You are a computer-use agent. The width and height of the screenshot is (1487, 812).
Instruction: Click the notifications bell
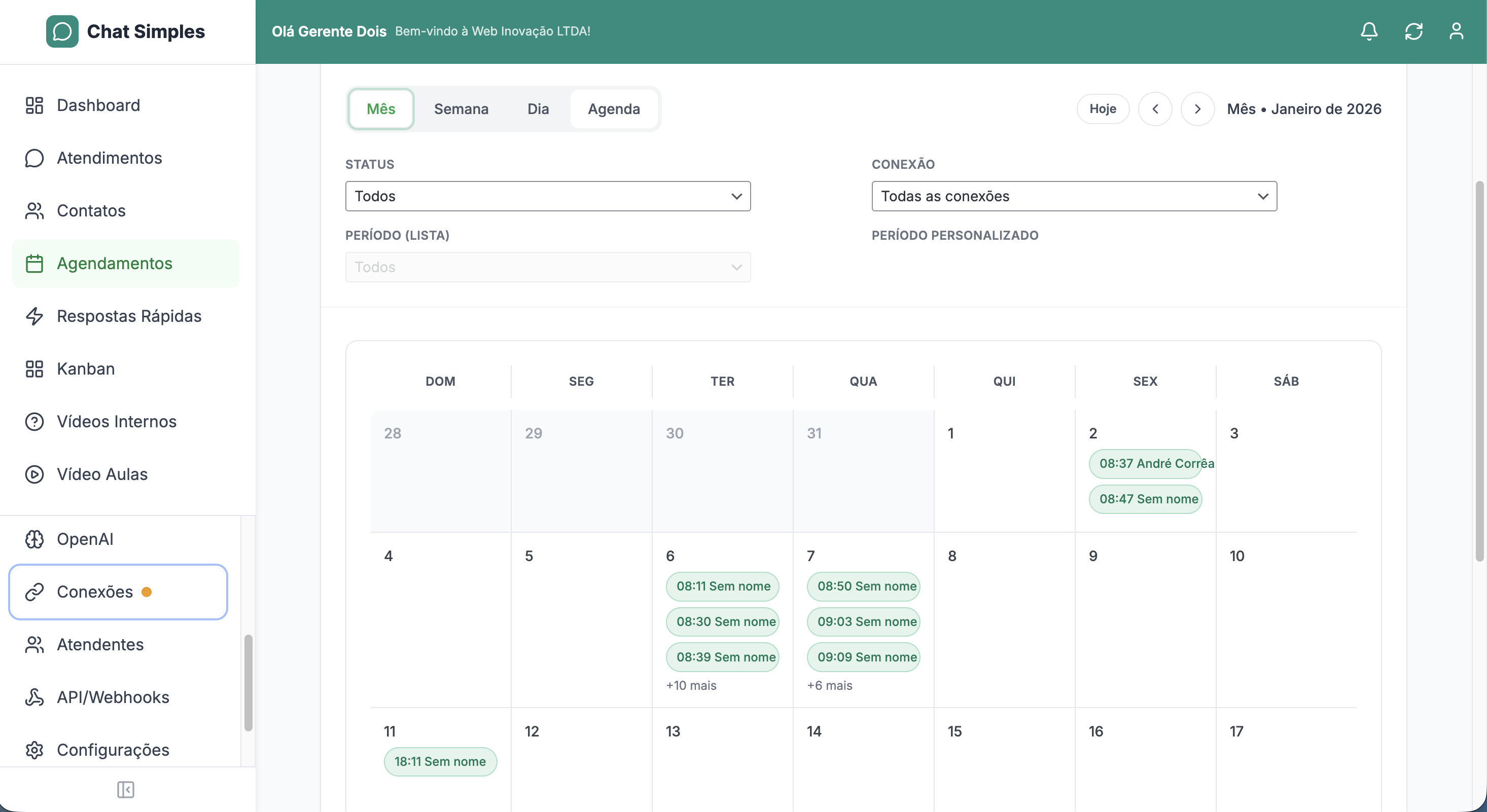(x=1369, y=31)
